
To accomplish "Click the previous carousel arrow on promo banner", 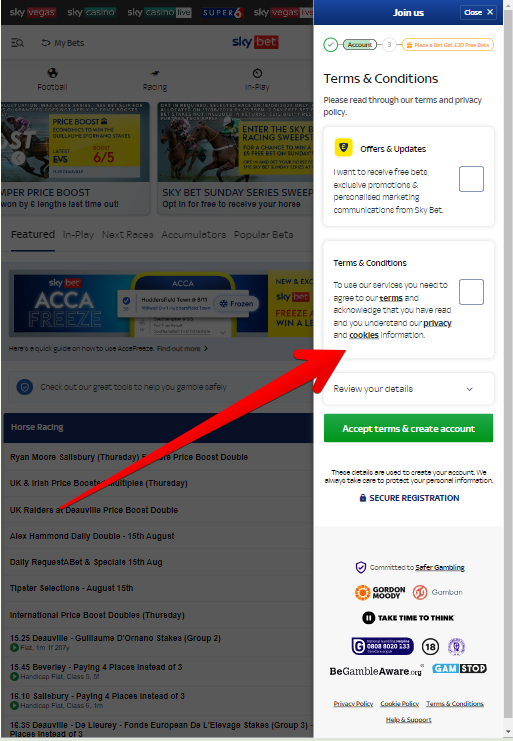I will [18, 158].
